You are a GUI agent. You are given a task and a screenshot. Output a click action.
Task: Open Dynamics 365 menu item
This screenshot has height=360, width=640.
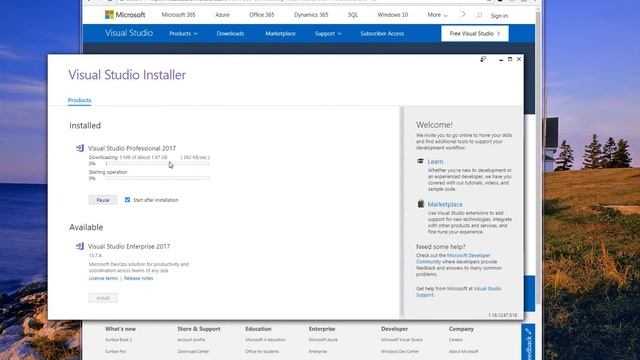[311, 15]
